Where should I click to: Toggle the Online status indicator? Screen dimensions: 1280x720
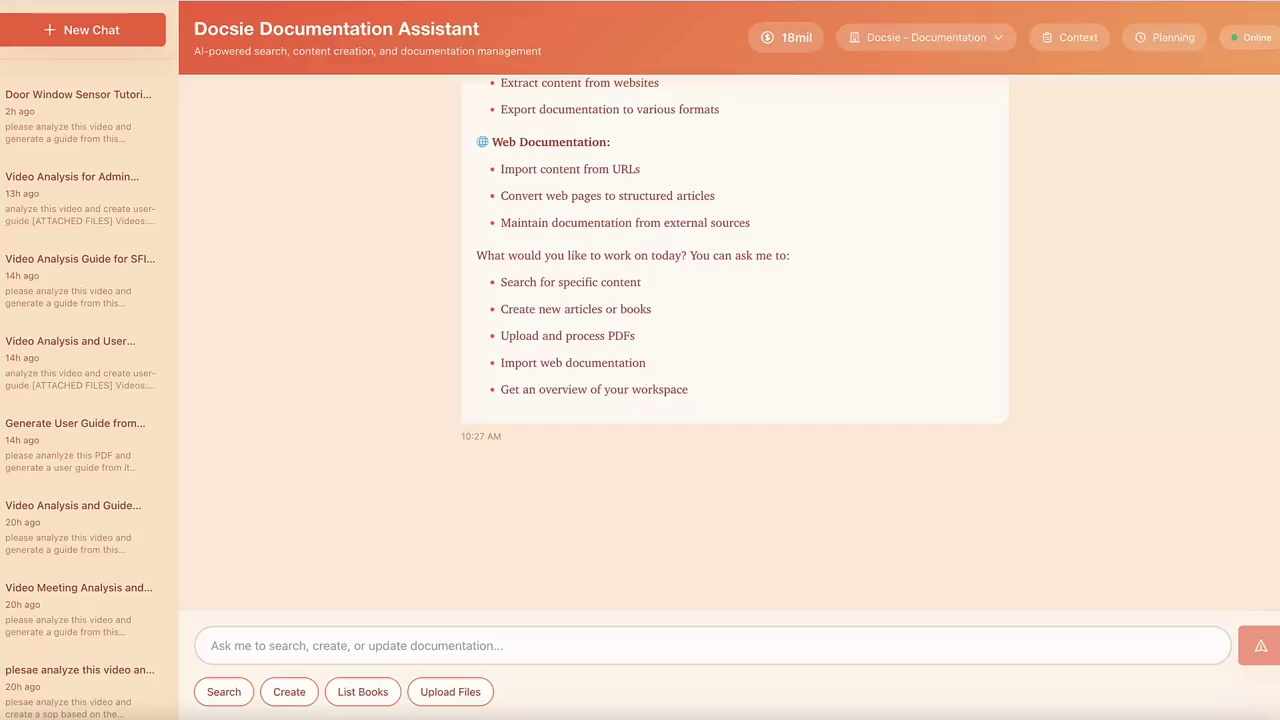tap(1251, 37)
